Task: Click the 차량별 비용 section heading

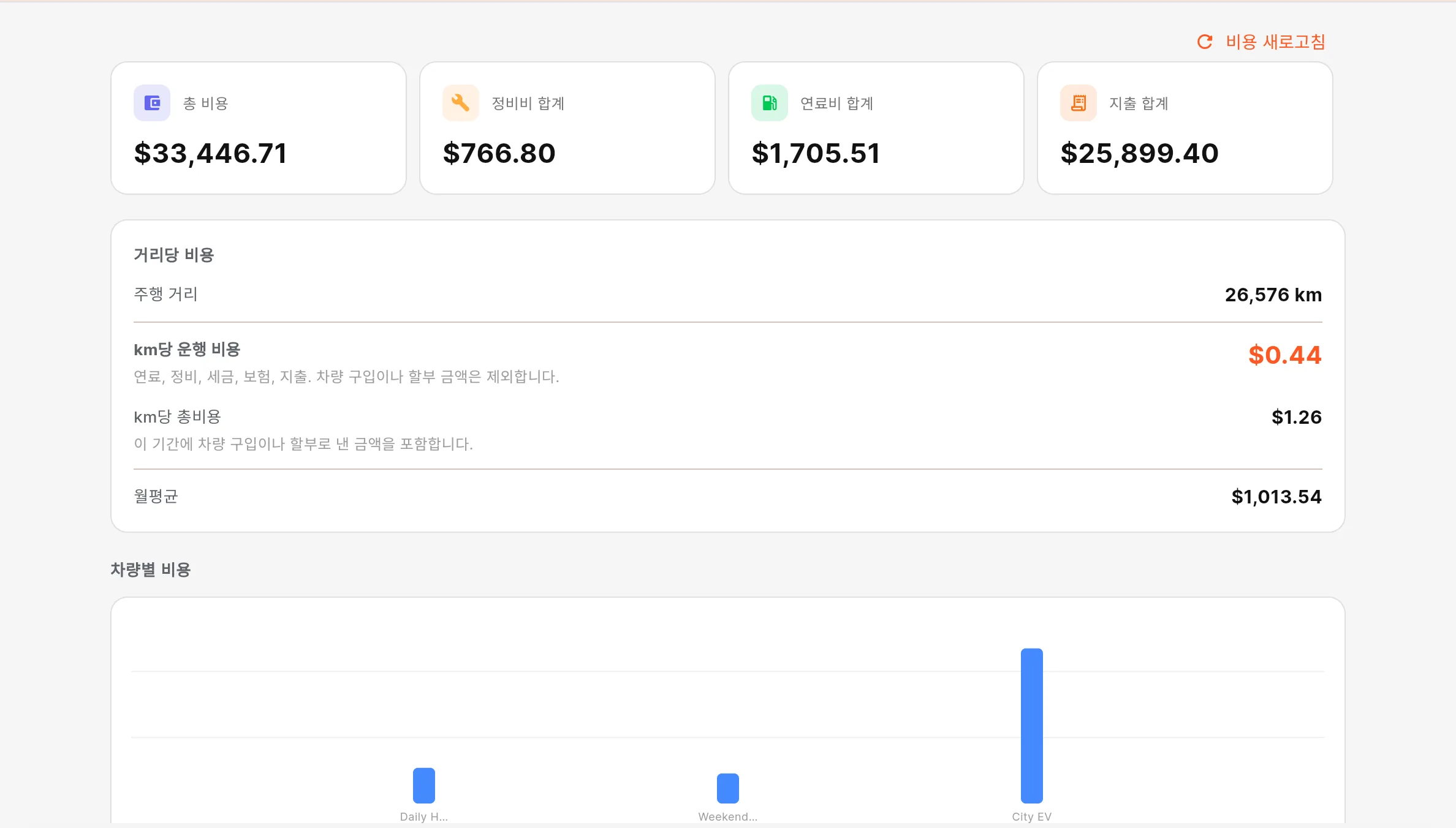Action: 151,570
